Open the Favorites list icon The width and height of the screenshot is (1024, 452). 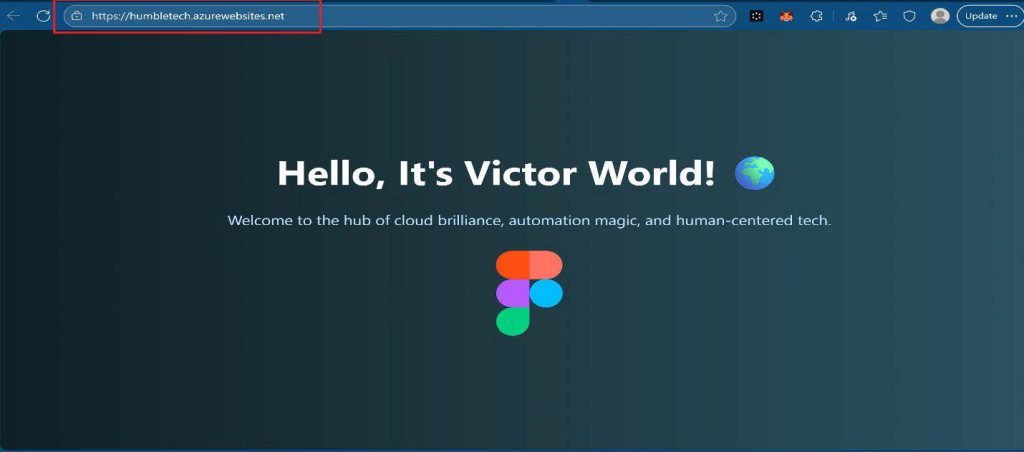[880, 16]
